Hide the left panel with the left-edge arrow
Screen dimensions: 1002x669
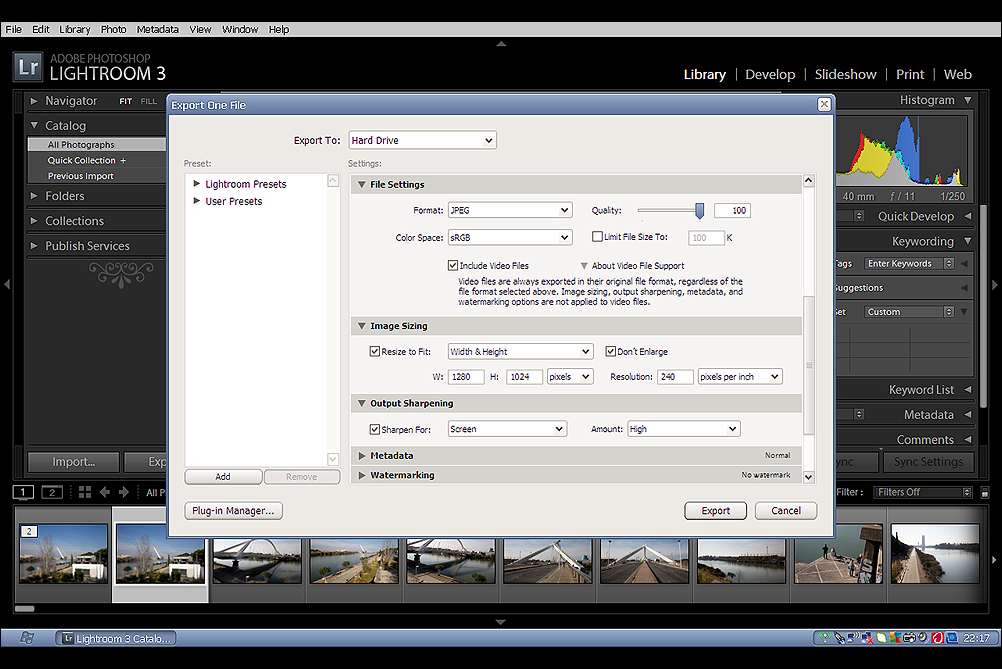tap(7, 284)
